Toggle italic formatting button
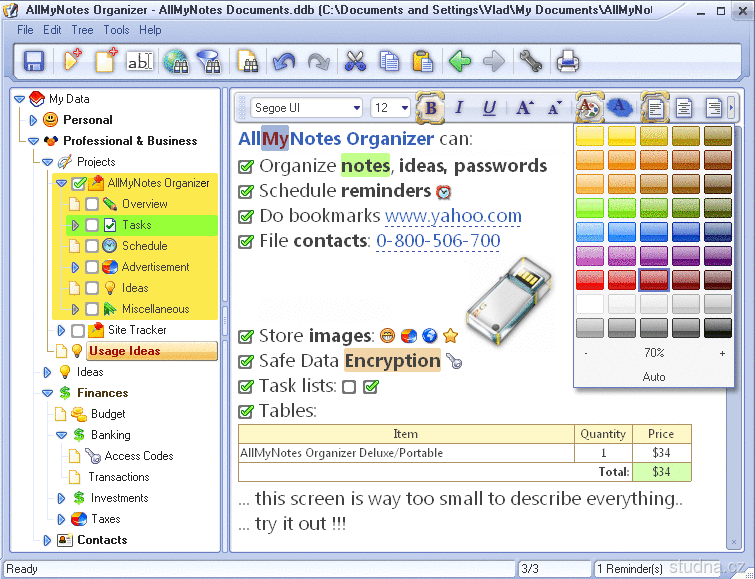The width and height of the screenshot is (755, 579). [459, 107]
